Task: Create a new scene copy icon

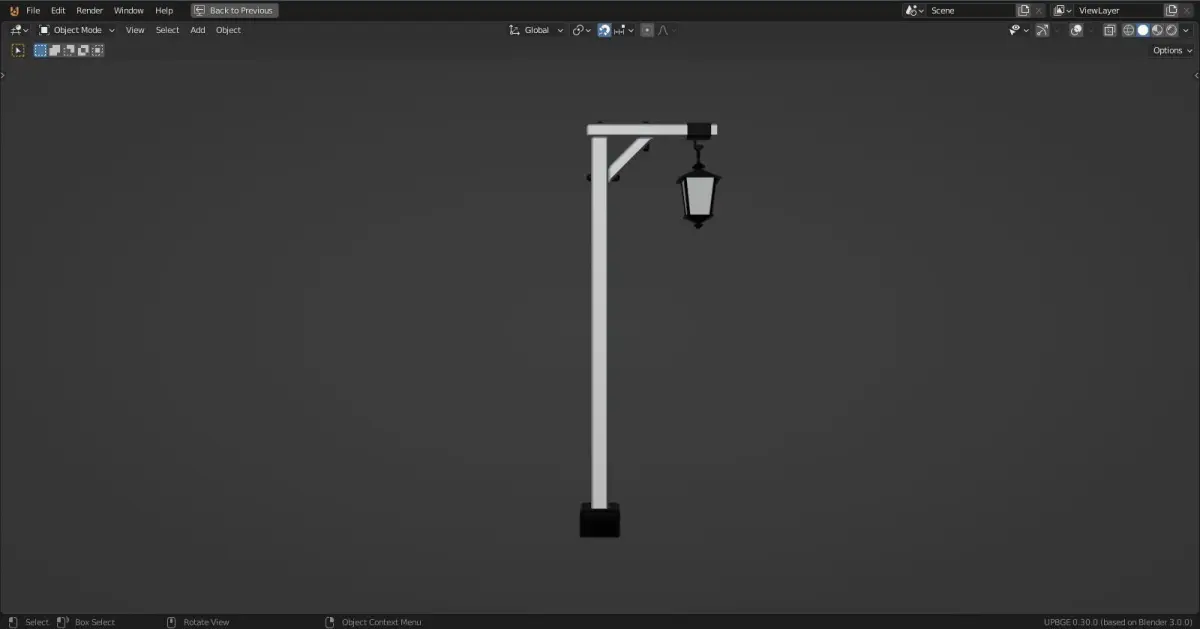Action: [1023, 10]
